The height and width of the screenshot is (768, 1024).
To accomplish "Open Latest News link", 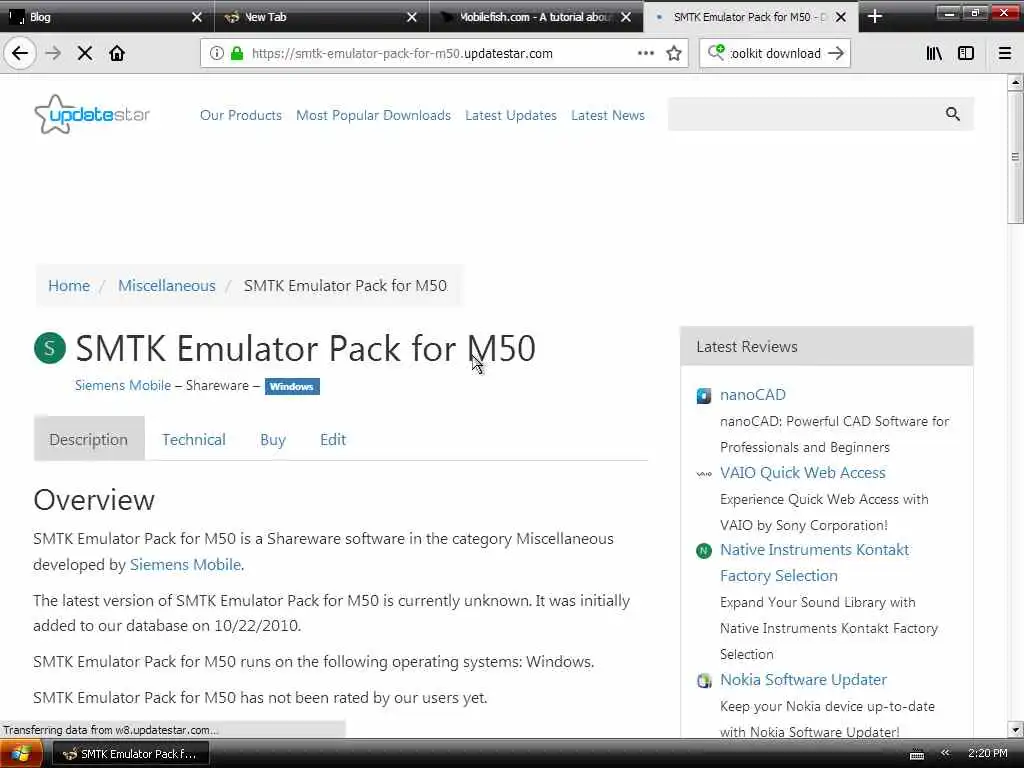I will coord(608,115).
